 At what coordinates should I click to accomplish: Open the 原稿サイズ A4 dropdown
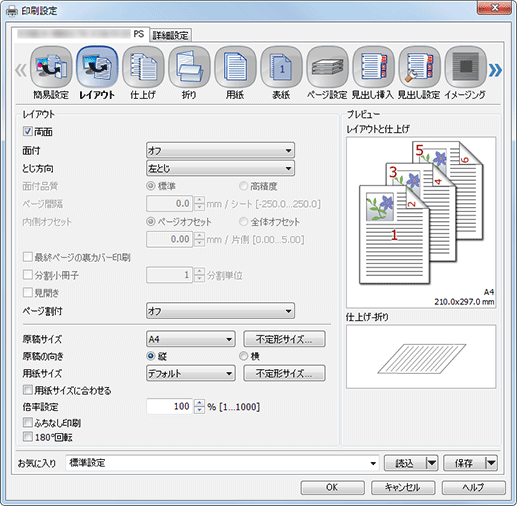pos(191,339)
